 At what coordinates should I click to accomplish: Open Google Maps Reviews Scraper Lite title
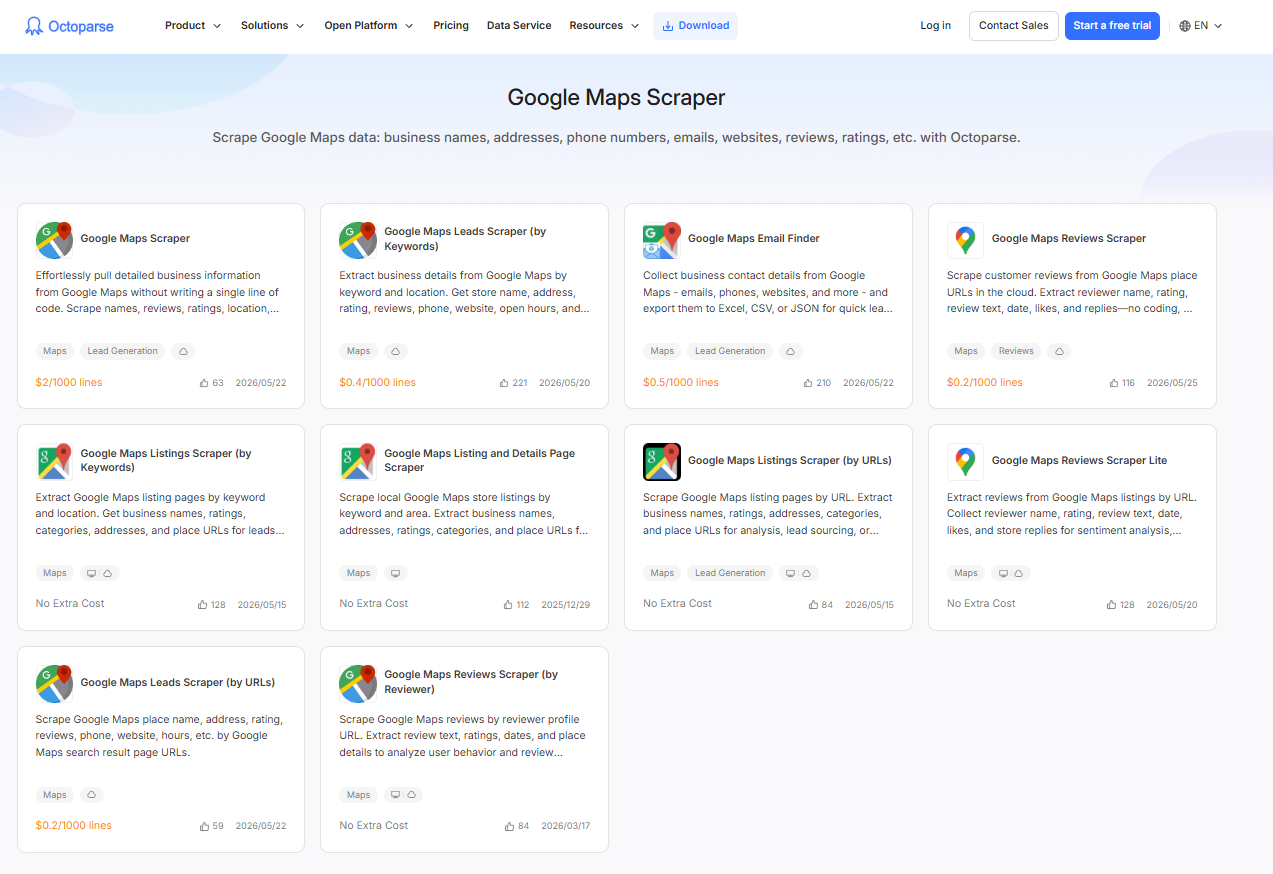(x=1079, y=461)
